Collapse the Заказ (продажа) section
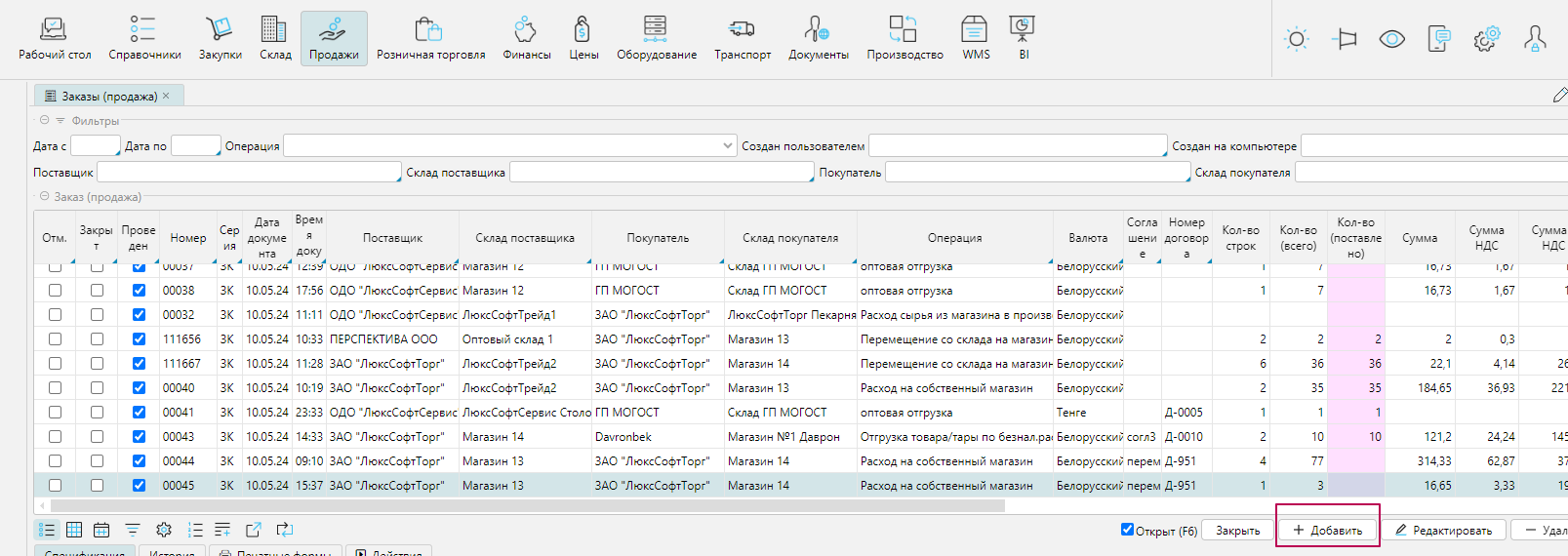The height and width of the screenshot is (556, 1568). pyautogui.click(x=44, y=197)
